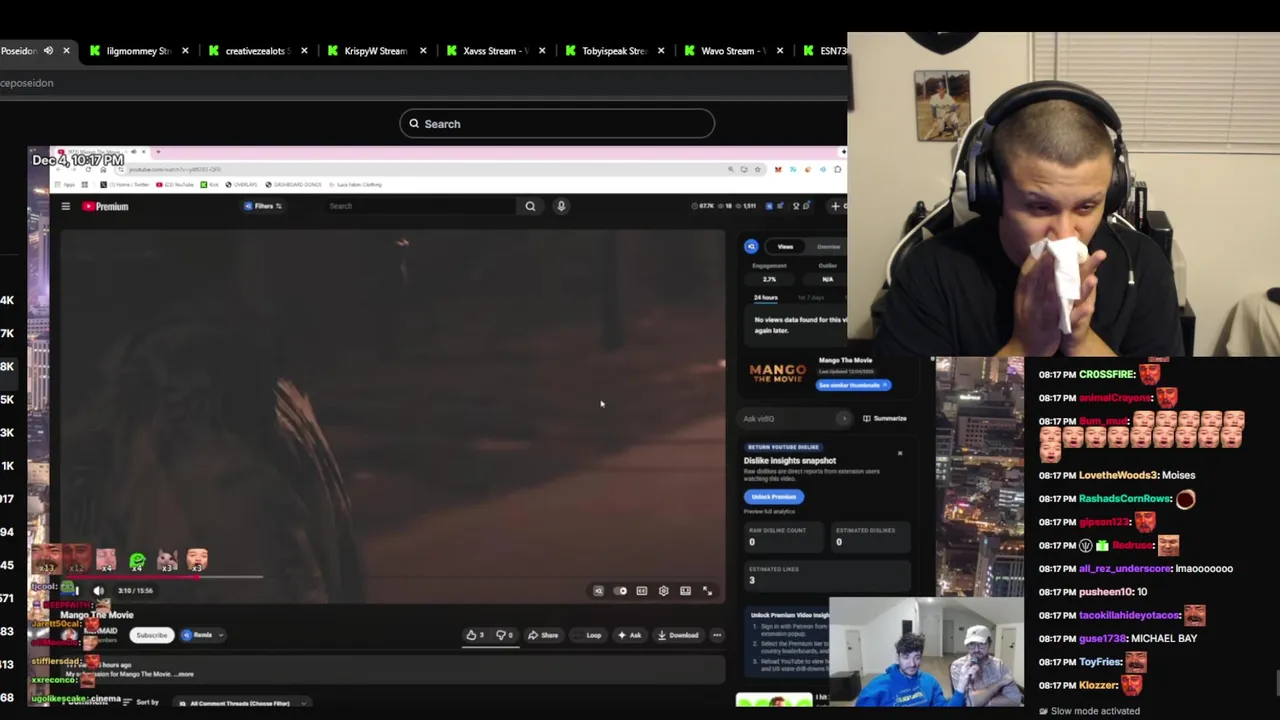This screenshot has width=1280, height=720.
Task: Open the YouTube hamburger menu
Action: coord(65,207)
